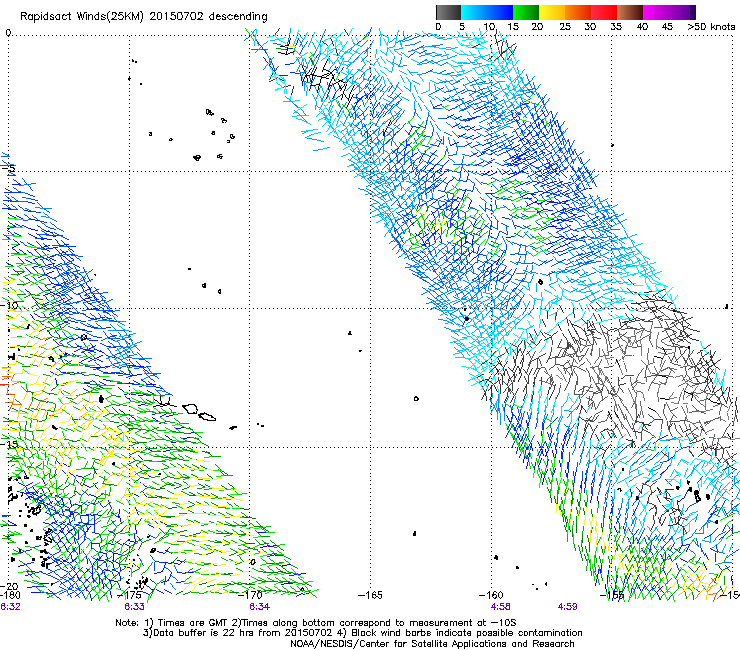Screen dimensions: 740x650
Task: Click the legend's 45 knots tick label
Action: pyautogui.click(x=667, y=26)
